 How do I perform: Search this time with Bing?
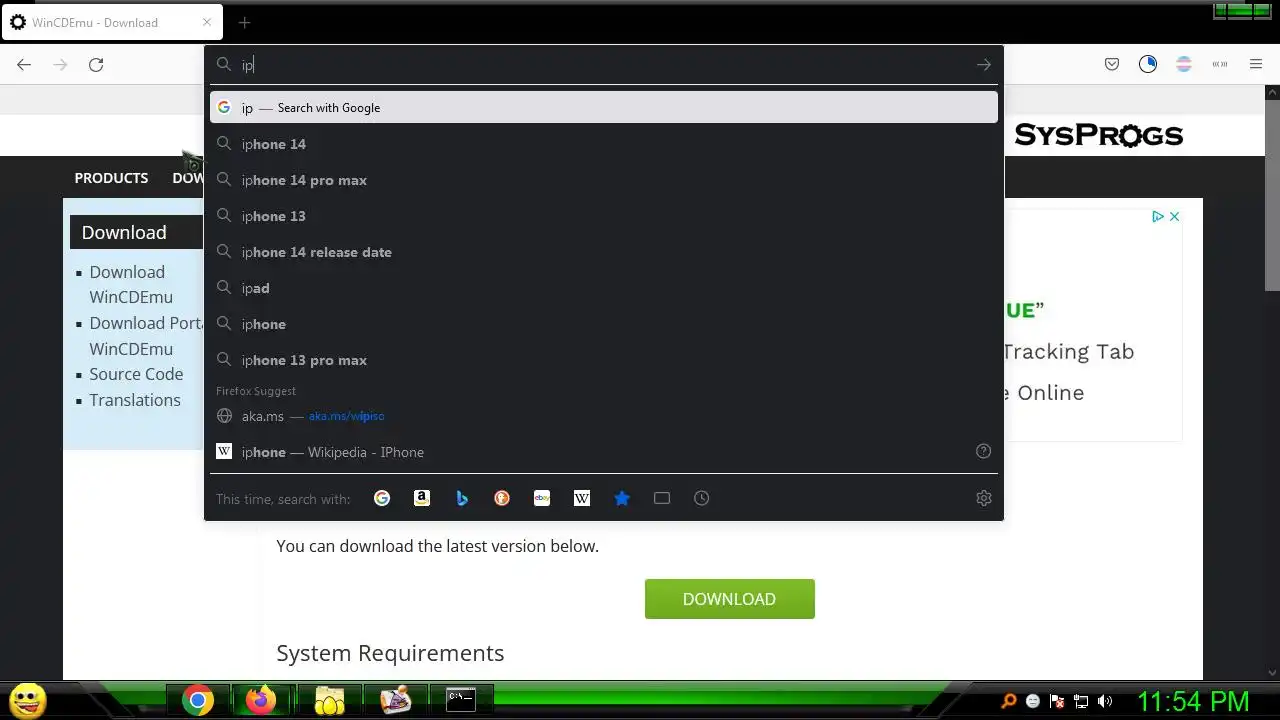(x=462, y=498)
